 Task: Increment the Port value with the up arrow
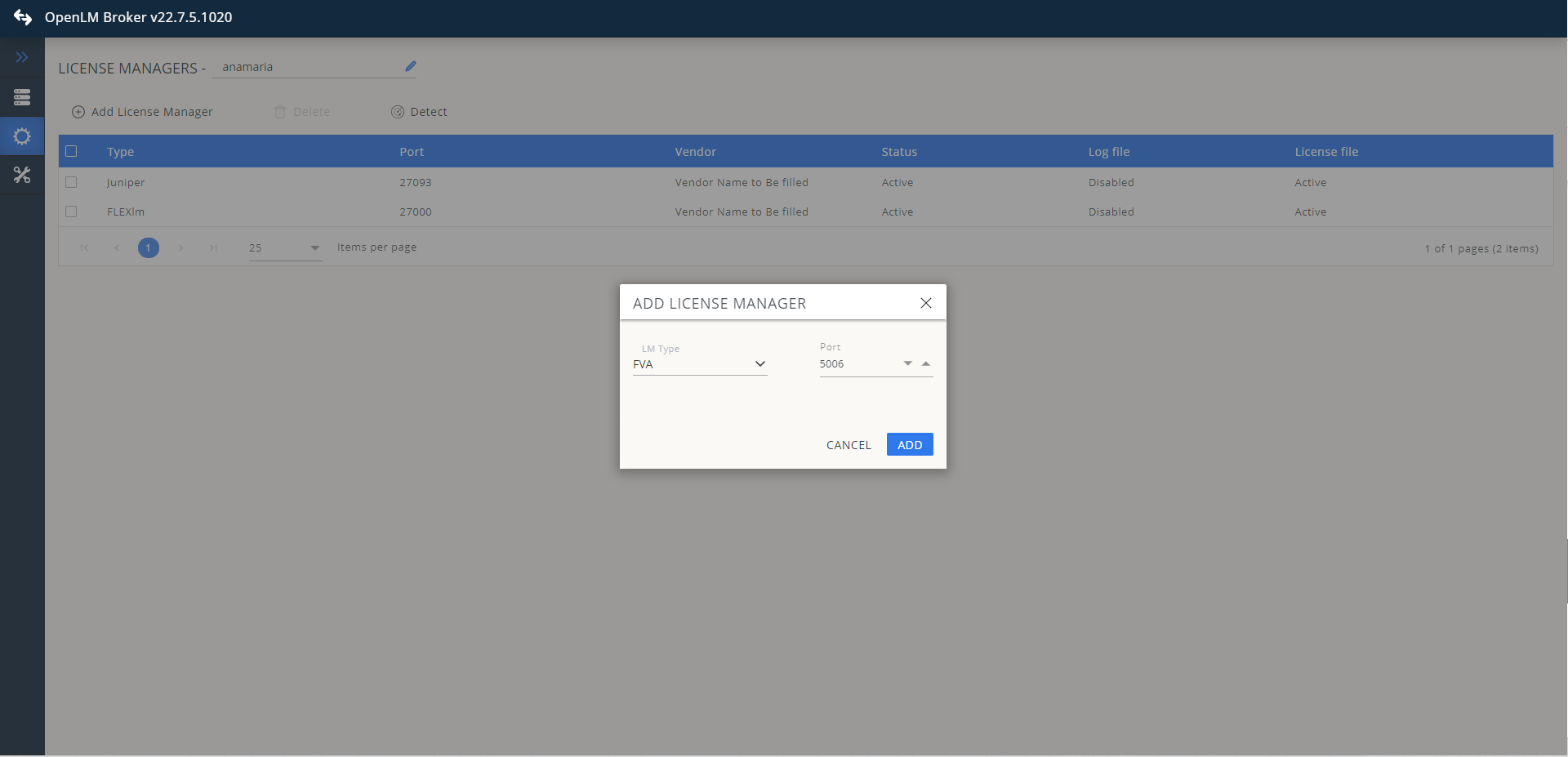click(x=925, y=363)
